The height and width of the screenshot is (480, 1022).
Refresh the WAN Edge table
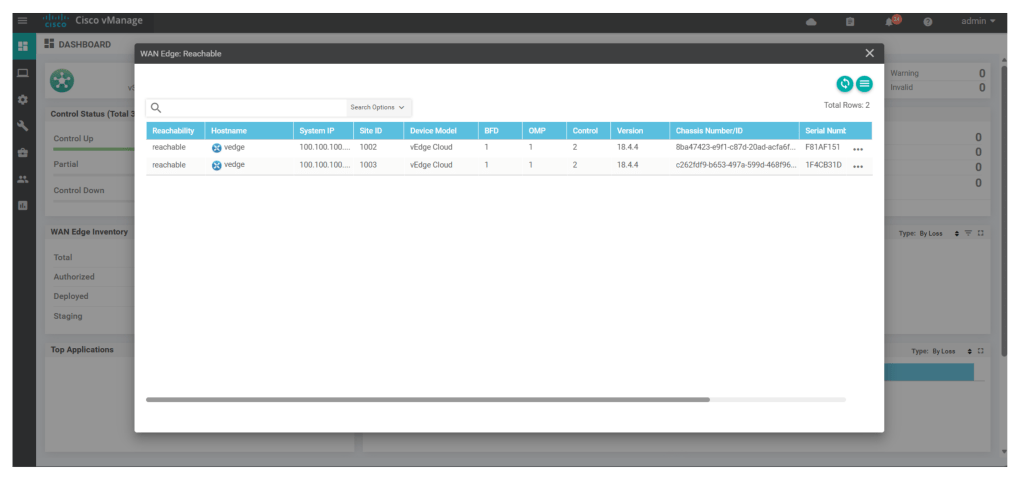[x=845, y=84]
